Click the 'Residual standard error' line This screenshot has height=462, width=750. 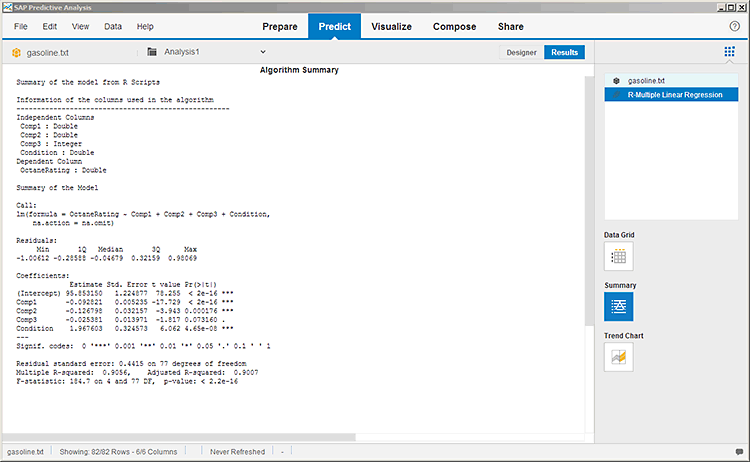pos(131,363)
